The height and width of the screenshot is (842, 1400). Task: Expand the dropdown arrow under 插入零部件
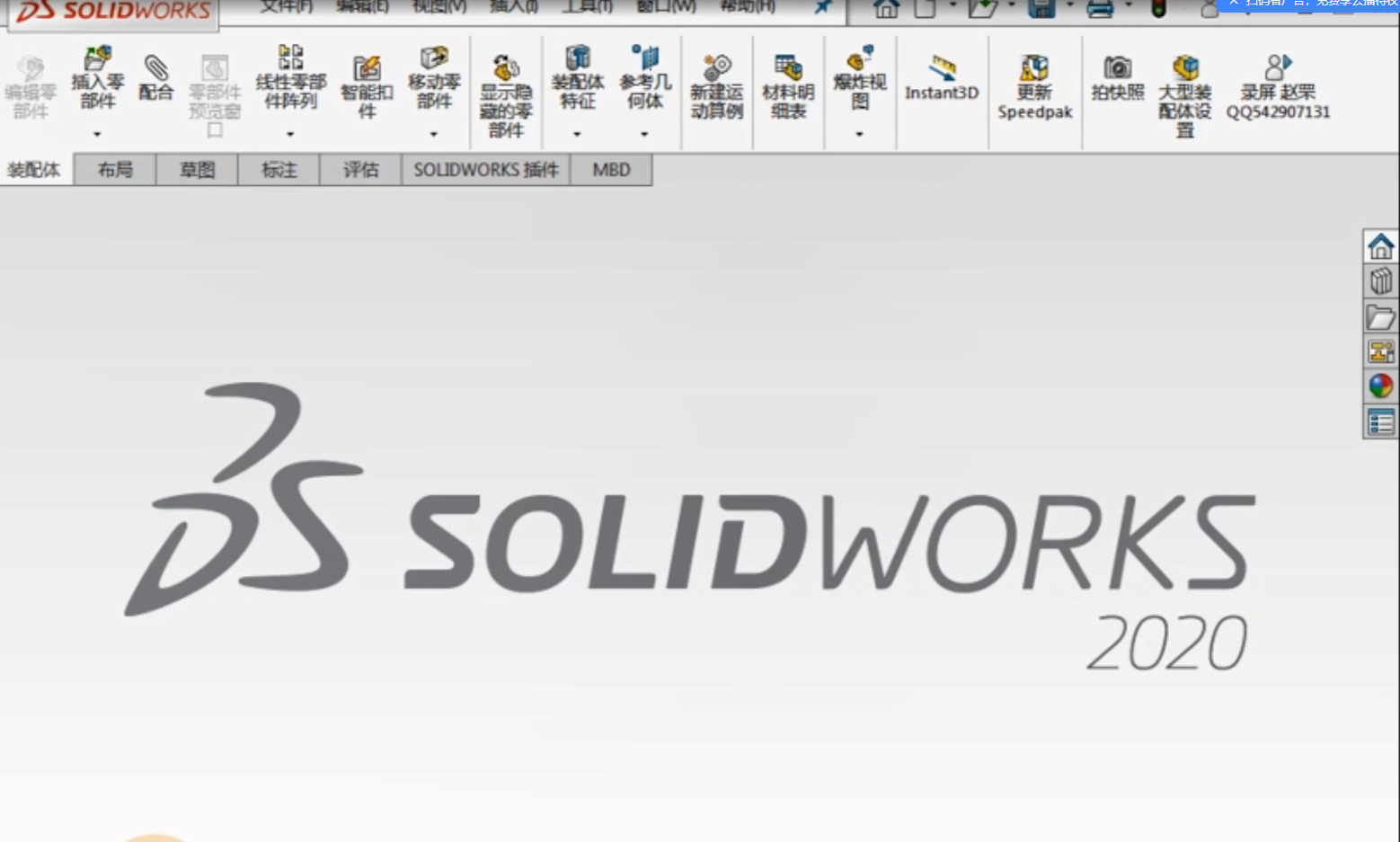point(97,134)
